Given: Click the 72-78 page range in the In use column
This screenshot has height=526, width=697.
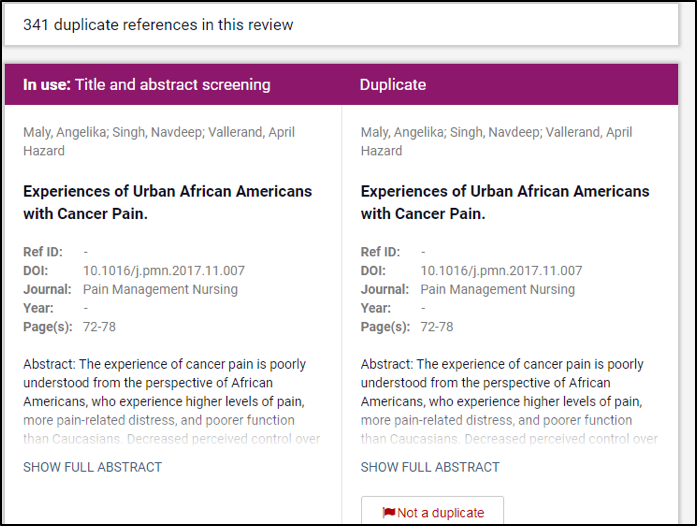Looking at the screenshot, I should coord(100,327).
